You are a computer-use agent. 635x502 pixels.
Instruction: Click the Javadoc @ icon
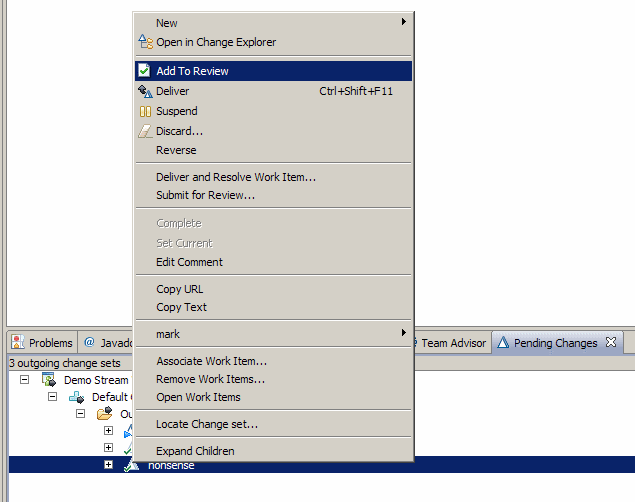tap(89, 342)
